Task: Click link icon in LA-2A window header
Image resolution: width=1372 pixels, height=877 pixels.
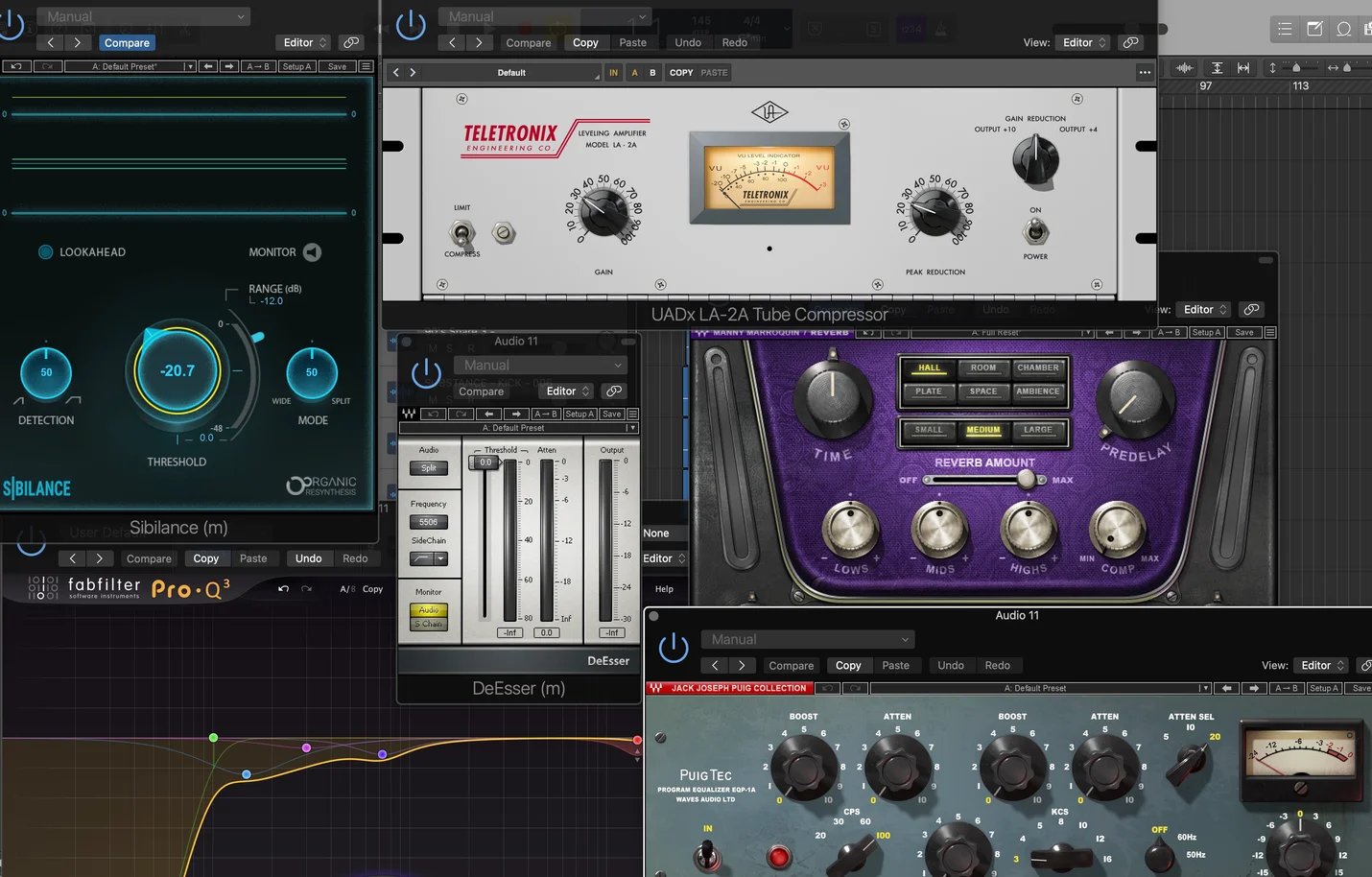Action: (x=1131, y=42)
